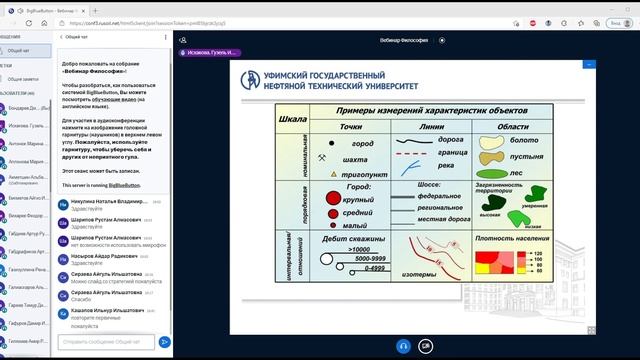
Task: Select user Гараев Тимур in user list
Action: (x=24, y=305)
